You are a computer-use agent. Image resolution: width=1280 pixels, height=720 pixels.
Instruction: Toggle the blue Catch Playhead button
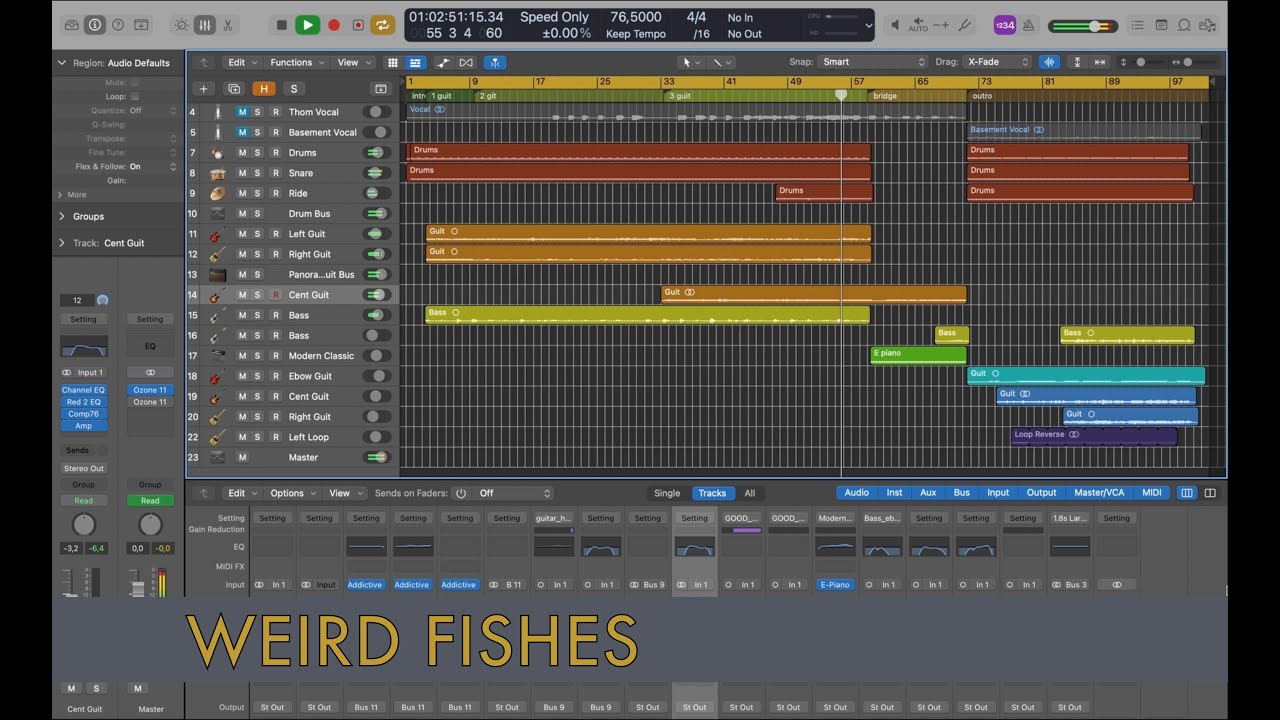click(495, 62)
